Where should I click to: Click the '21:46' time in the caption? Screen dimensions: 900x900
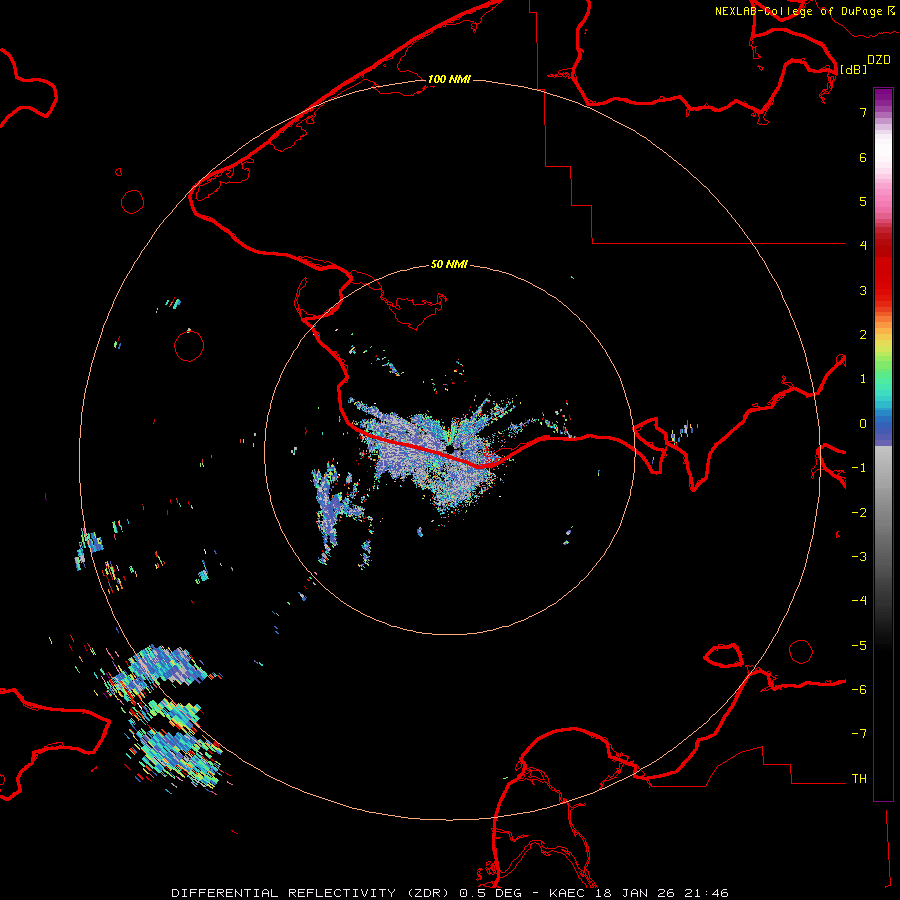click(707, 893)
